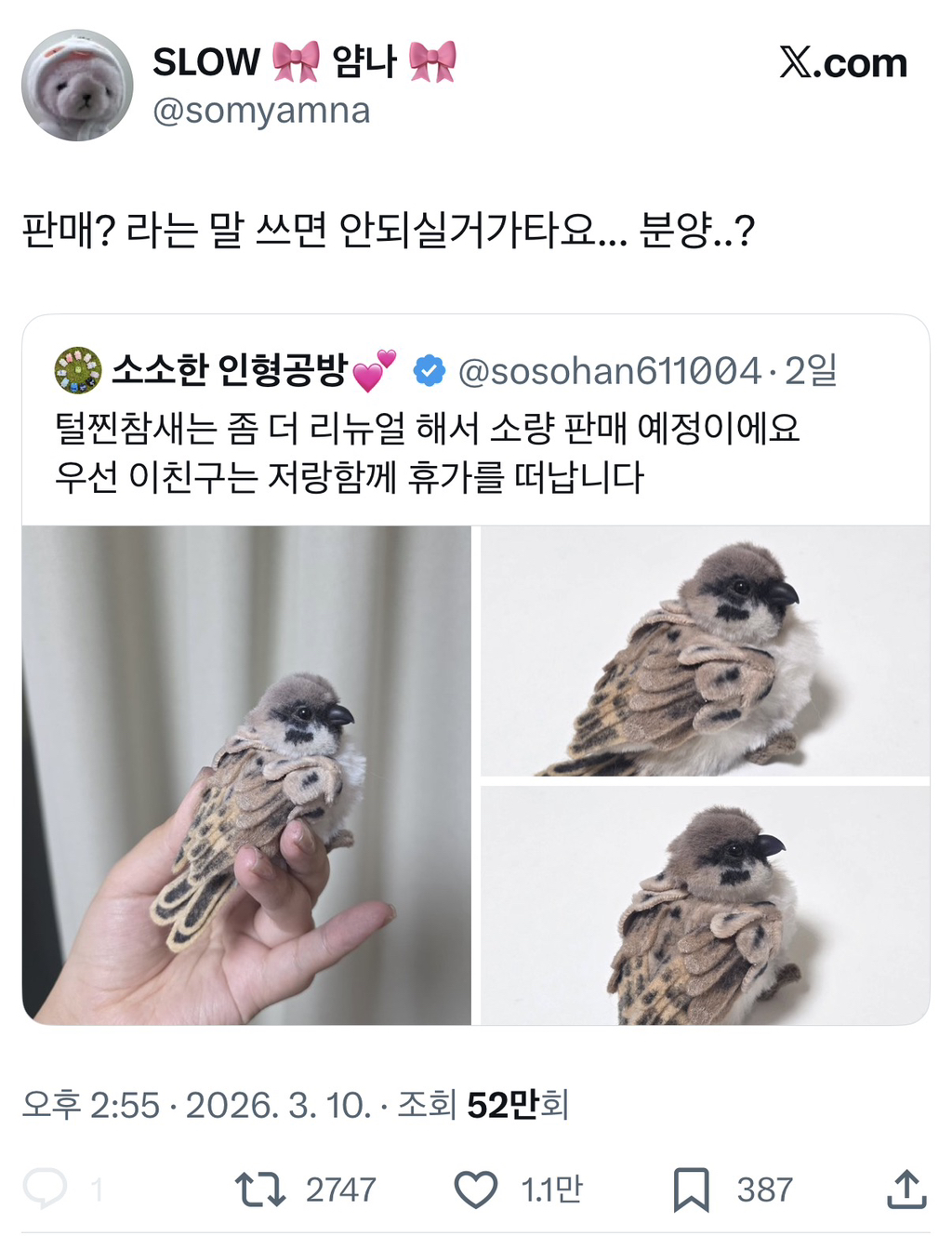Screen dimensions: 952x1236
Task: Open bottom-right sparrow plush photo
Action: coord(706,906)
